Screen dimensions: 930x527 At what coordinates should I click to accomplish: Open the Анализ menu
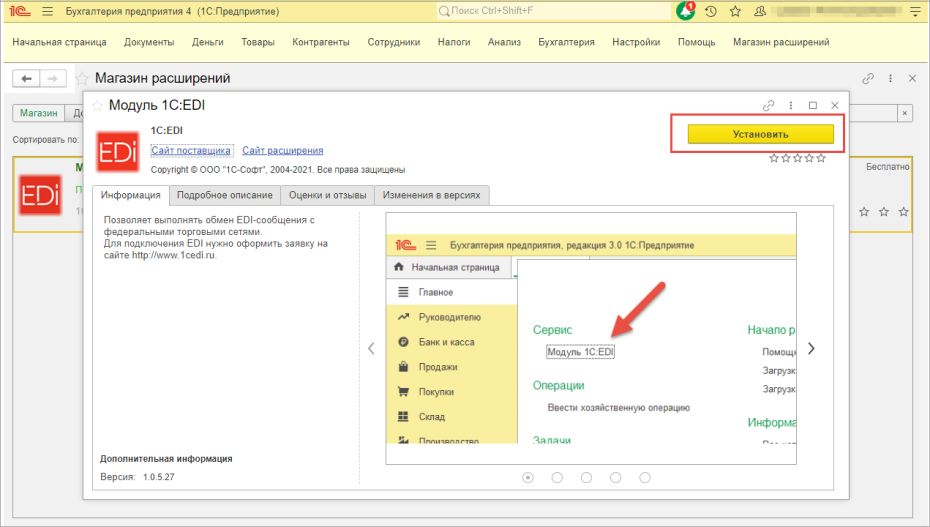[504, 42]
